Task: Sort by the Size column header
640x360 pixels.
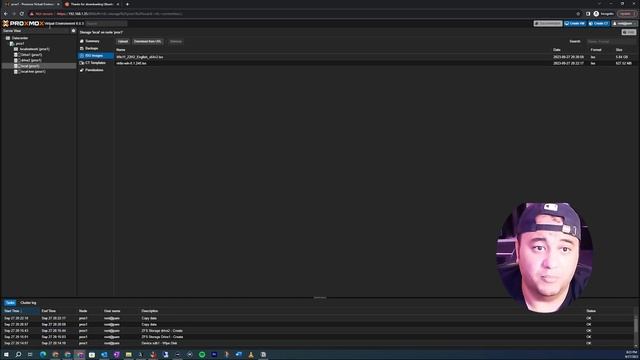Action: tap(619, 50)
